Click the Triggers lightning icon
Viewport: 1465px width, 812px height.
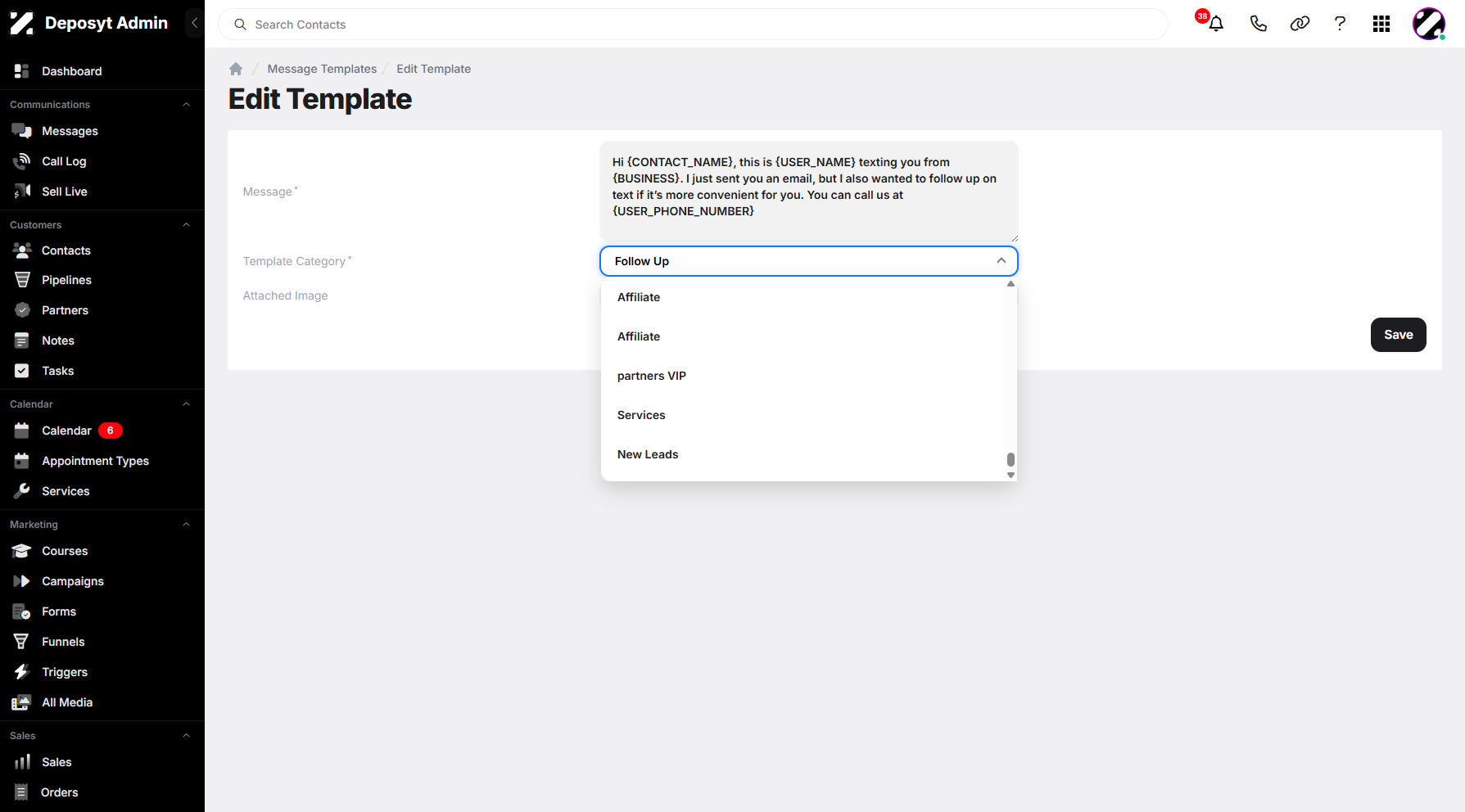tap(22, 672)
